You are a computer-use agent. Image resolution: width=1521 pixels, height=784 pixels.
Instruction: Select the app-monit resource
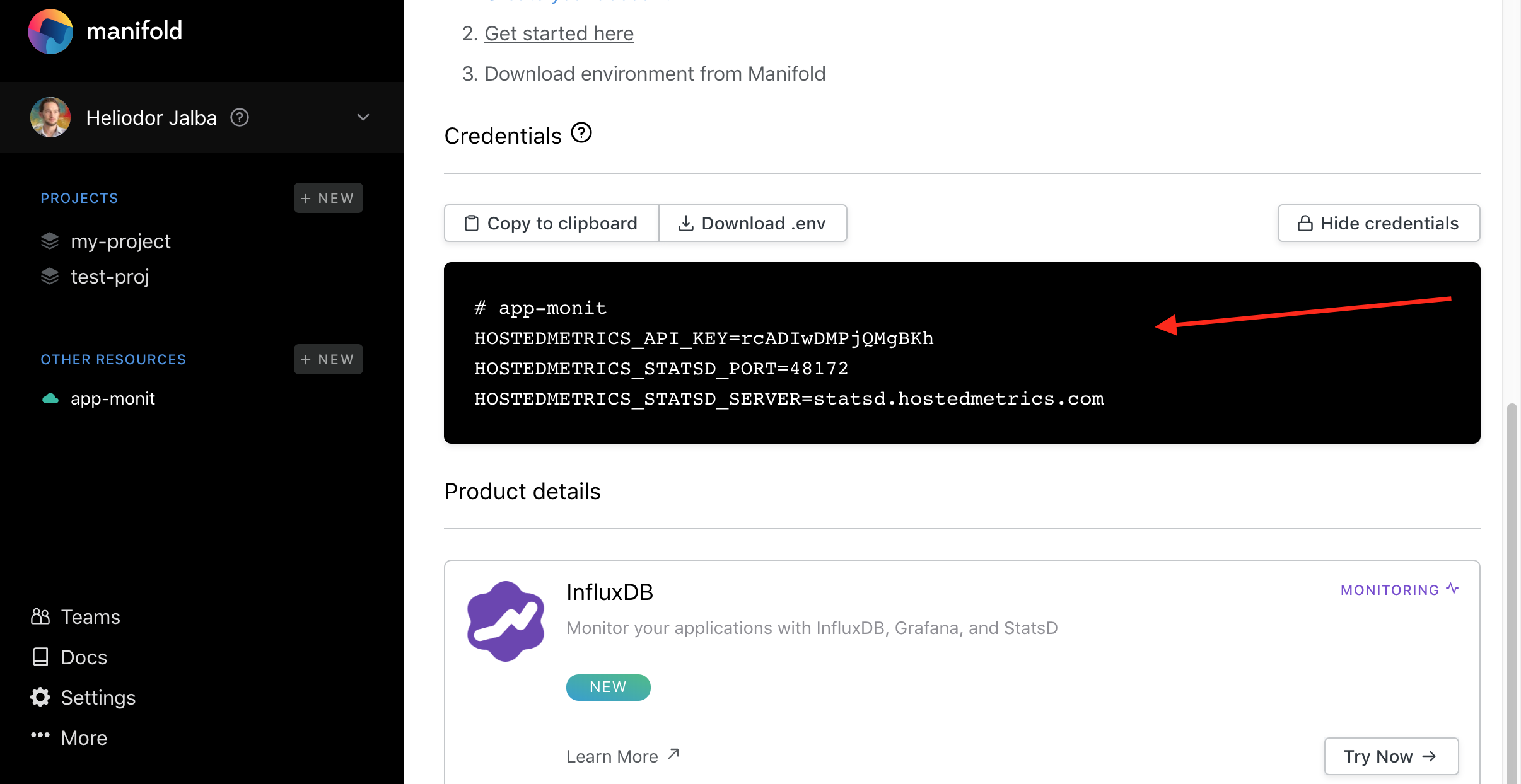[x=113, y=398]
